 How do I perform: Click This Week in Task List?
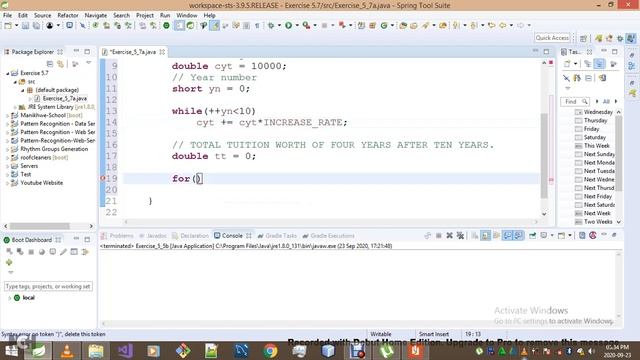[597, 146]
